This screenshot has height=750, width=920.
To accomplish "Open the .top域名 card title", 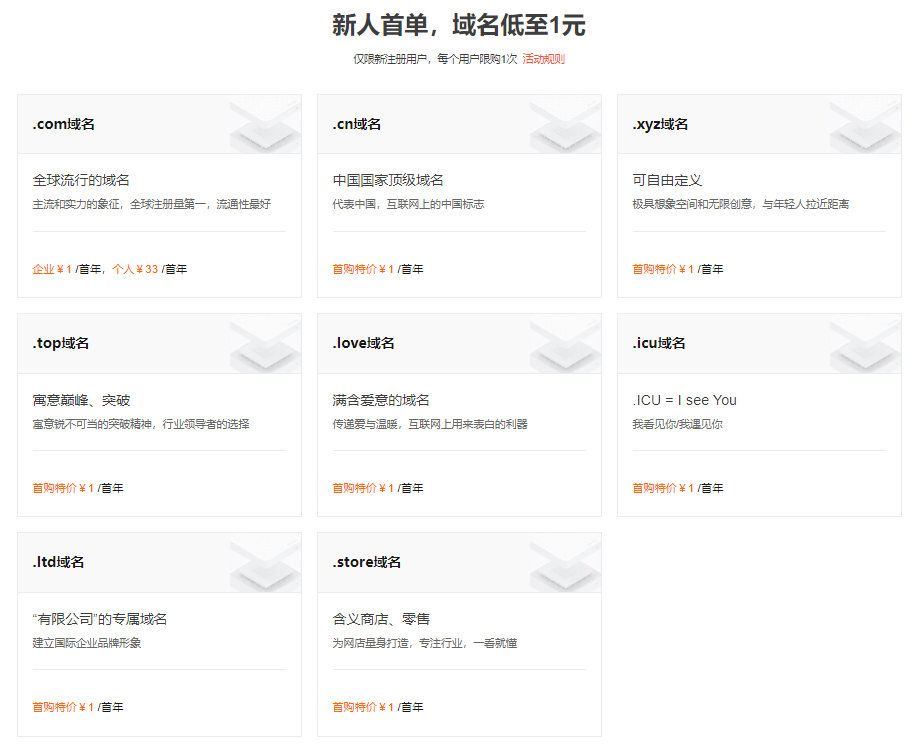I will 61,343.
